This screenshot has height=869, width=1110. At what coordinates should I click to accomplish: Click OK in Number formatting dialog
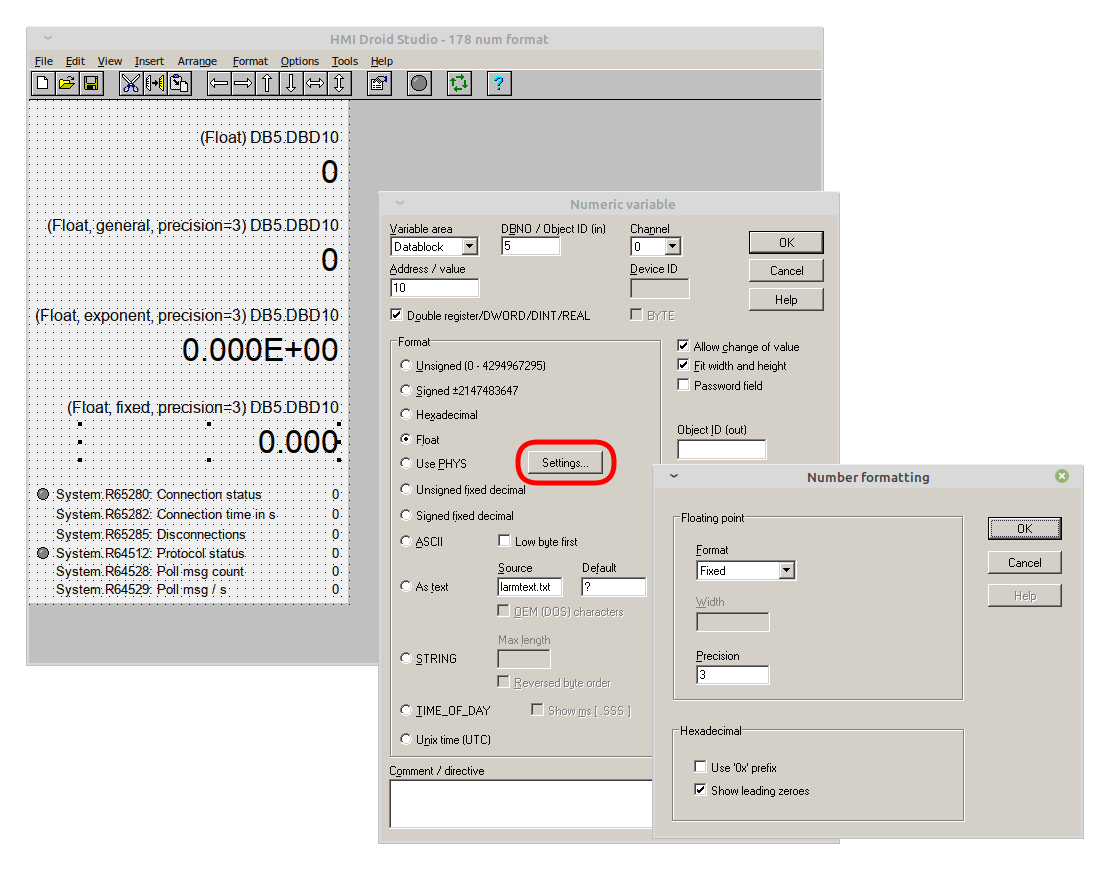point(1024,529)
